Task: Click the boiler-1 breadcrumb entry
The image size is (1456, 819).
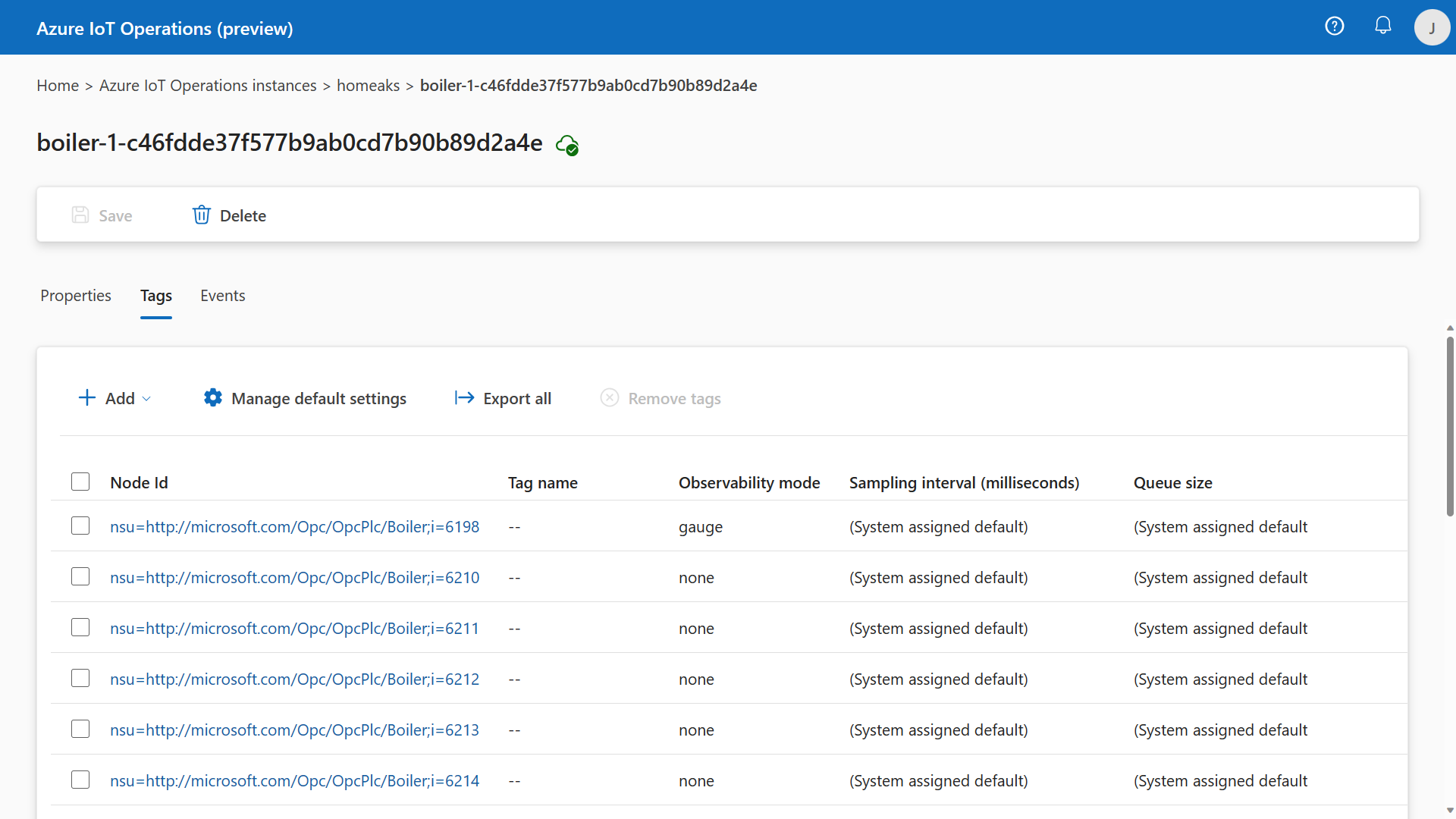Action: (x=588, y=86)
